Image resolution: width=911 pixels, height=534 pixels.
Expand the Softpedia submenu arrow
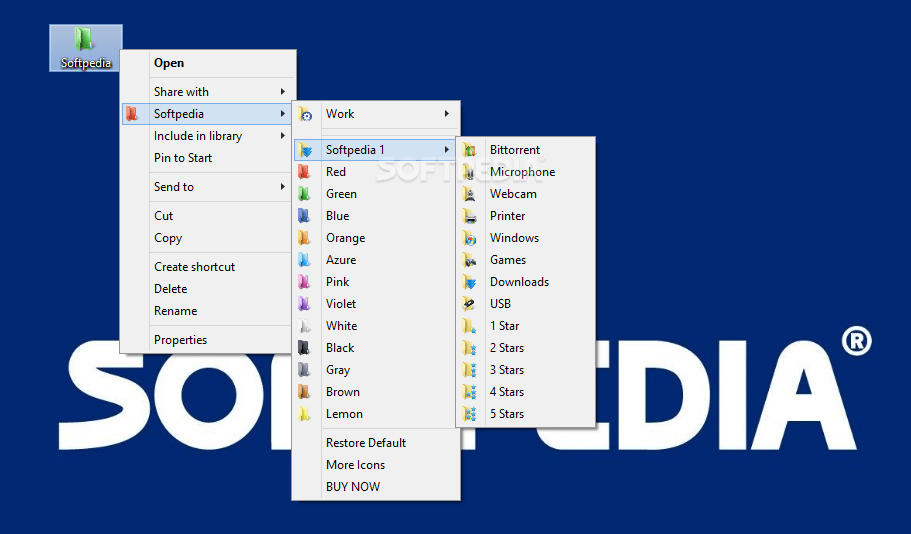pyautogui.click(x=282, y=114)
